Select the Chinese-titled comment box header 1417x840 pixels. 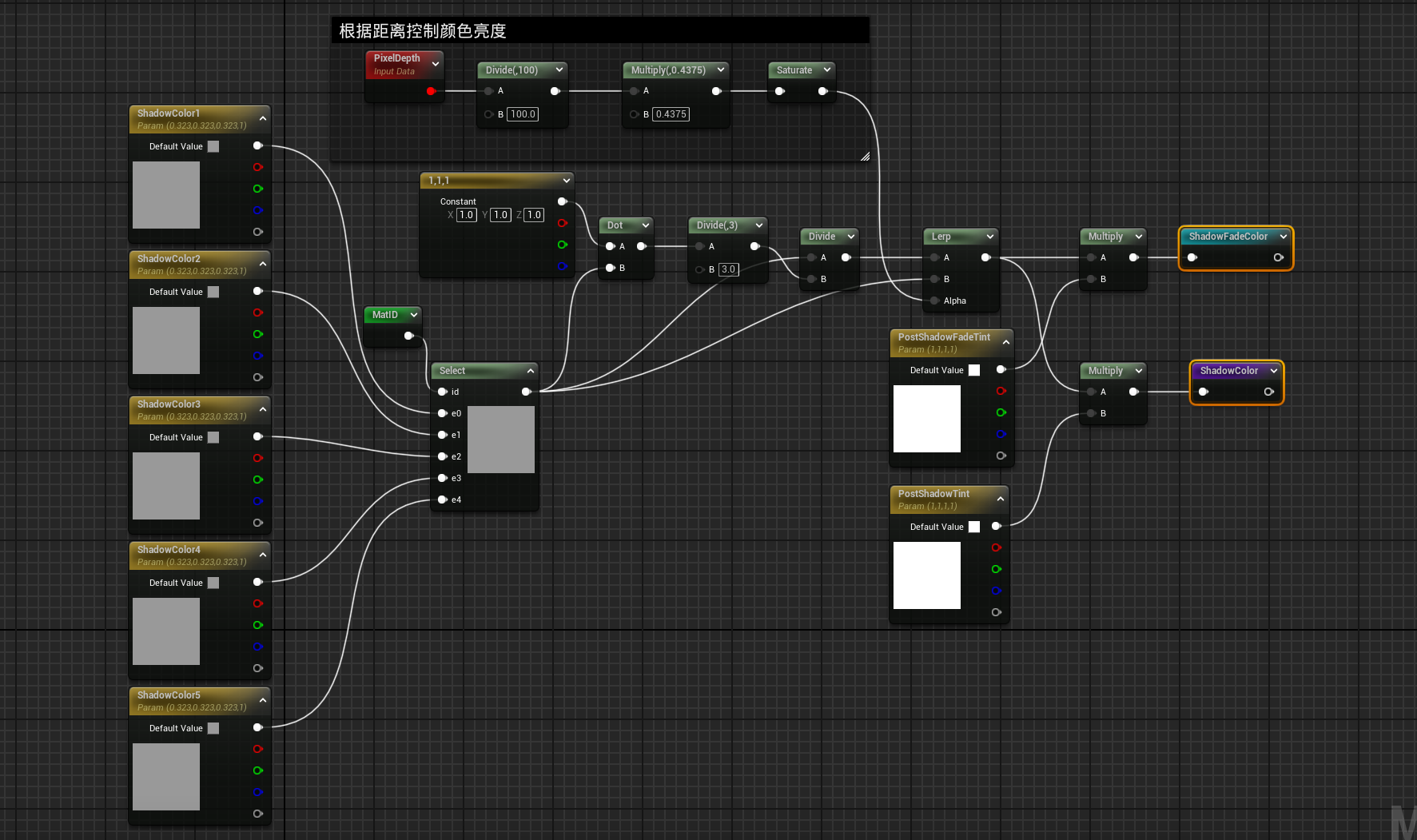point(599,31)
